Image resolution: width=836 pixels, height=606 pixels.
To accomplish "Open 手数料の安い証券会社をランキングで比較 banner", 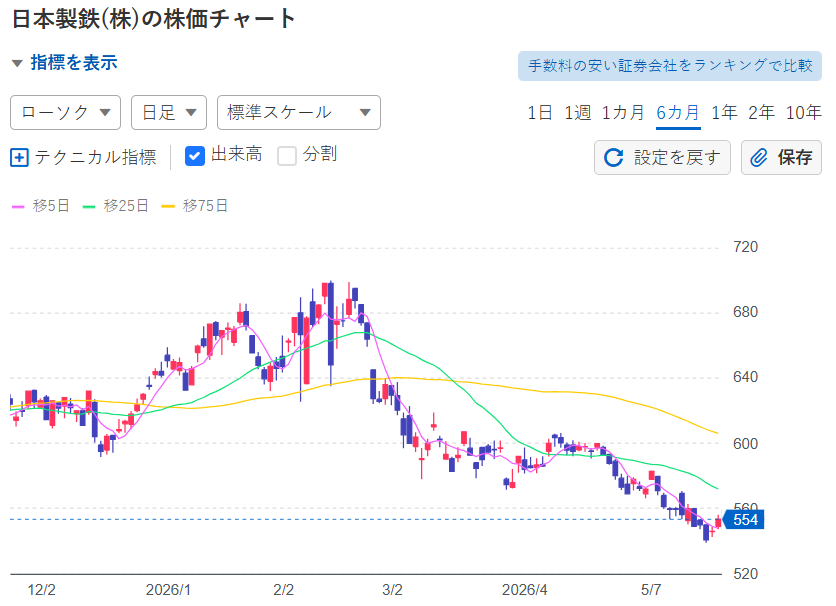I will coord(670,66).
